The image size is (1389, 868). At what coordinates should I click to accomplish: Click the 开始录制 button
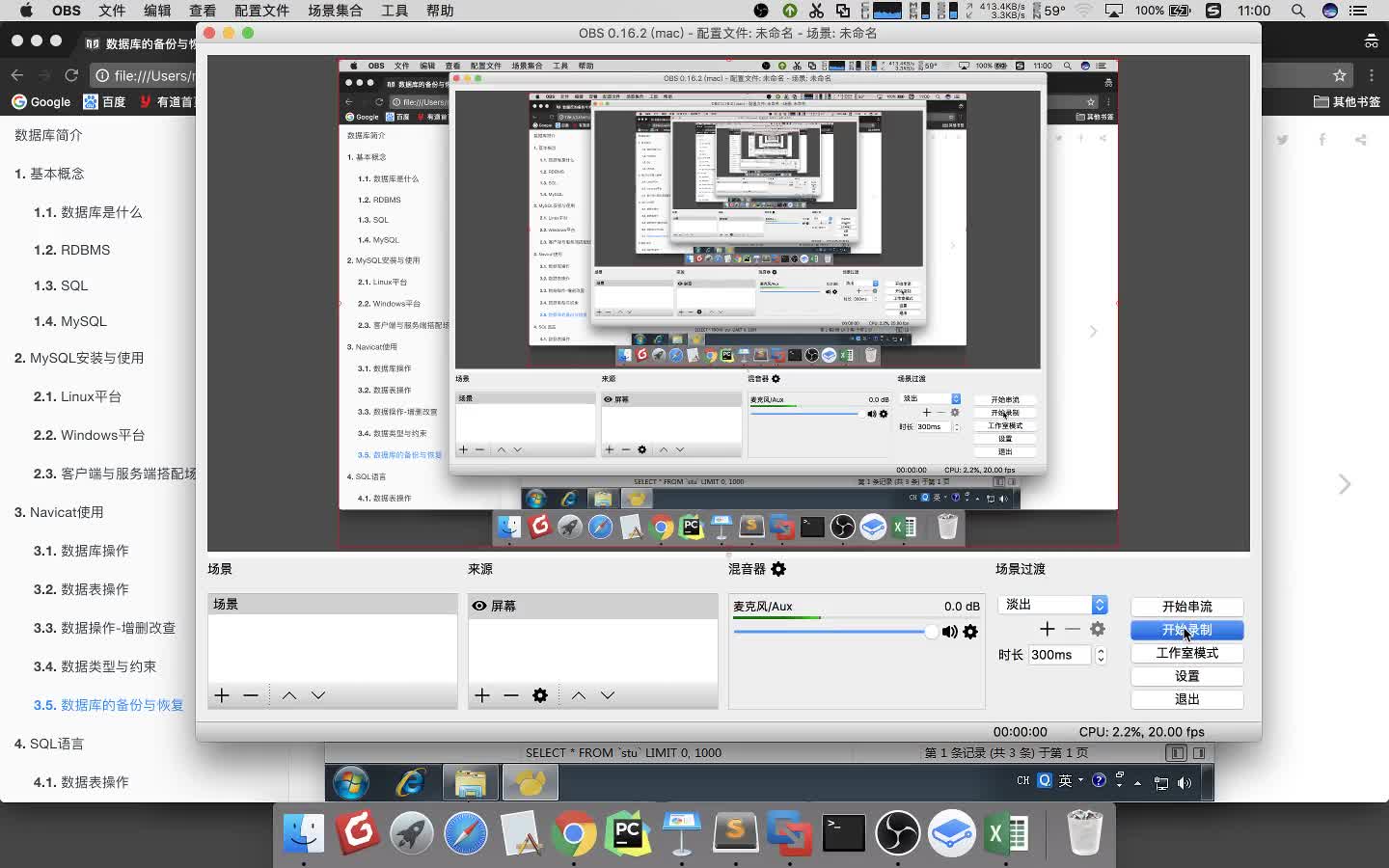[x=1187, y=630]
